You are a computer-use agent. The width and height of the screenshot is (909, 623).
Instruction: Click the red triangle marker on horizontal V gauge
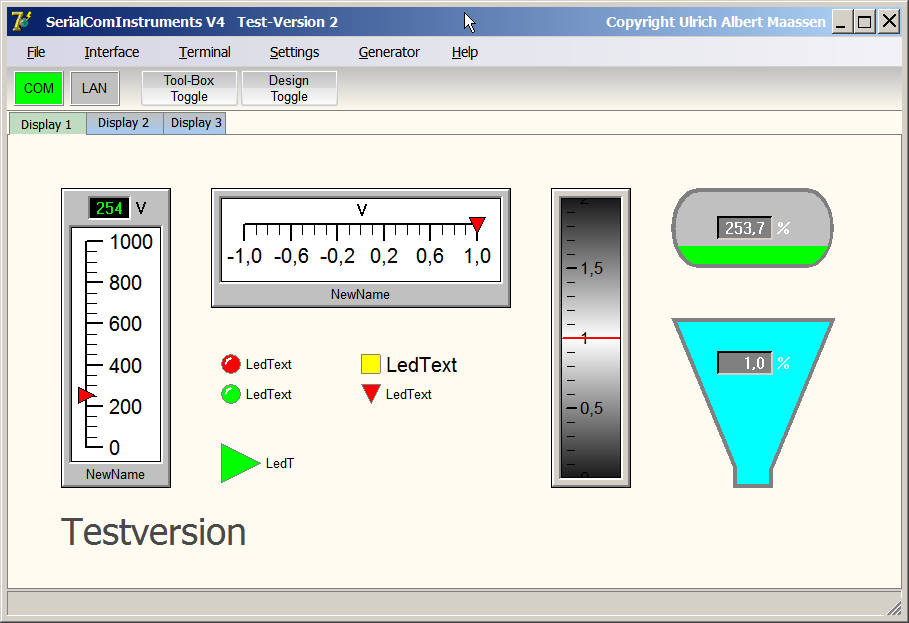[x=477, y=225]
